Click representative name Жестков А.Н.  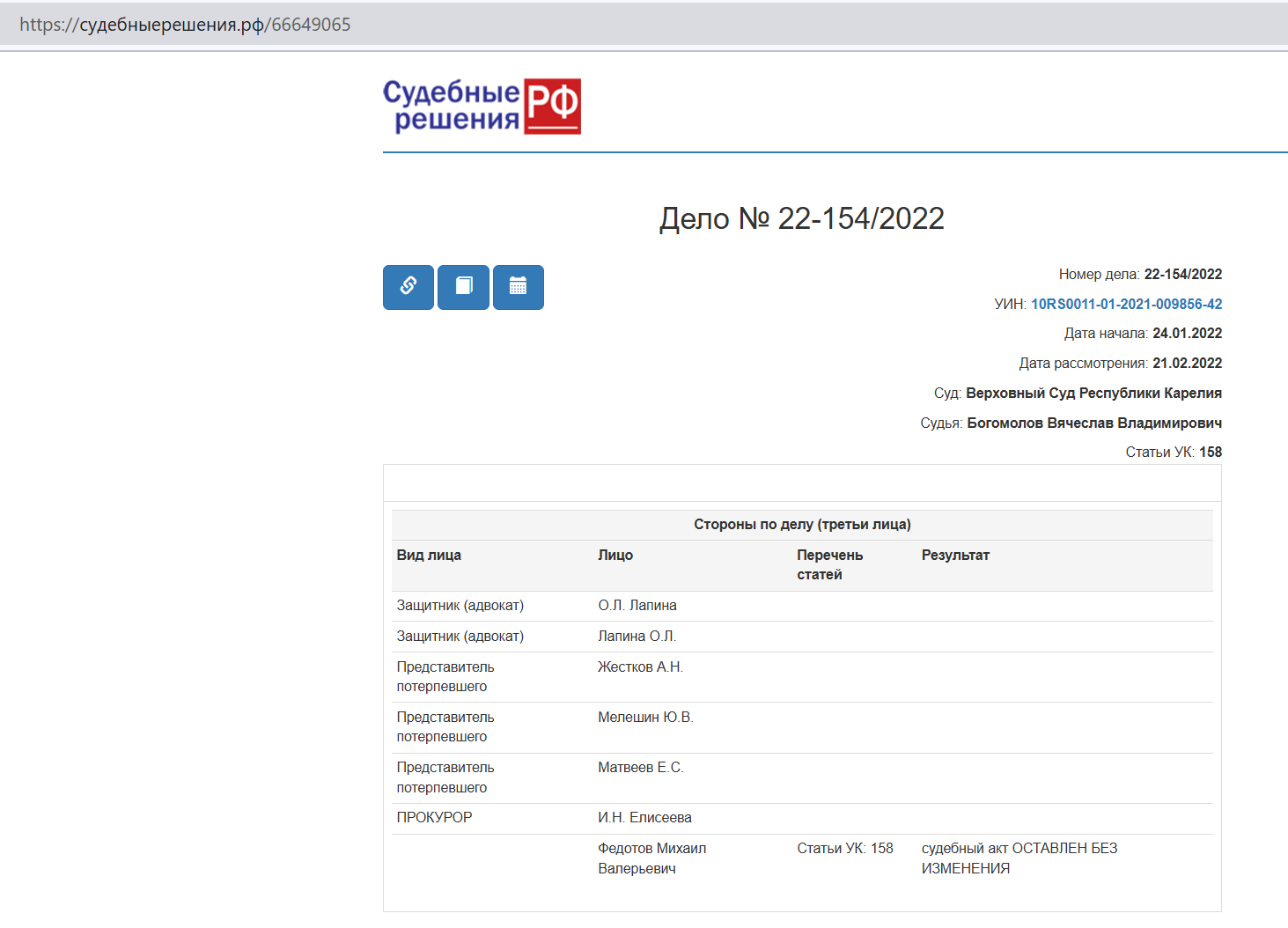[x=640, y=667]
